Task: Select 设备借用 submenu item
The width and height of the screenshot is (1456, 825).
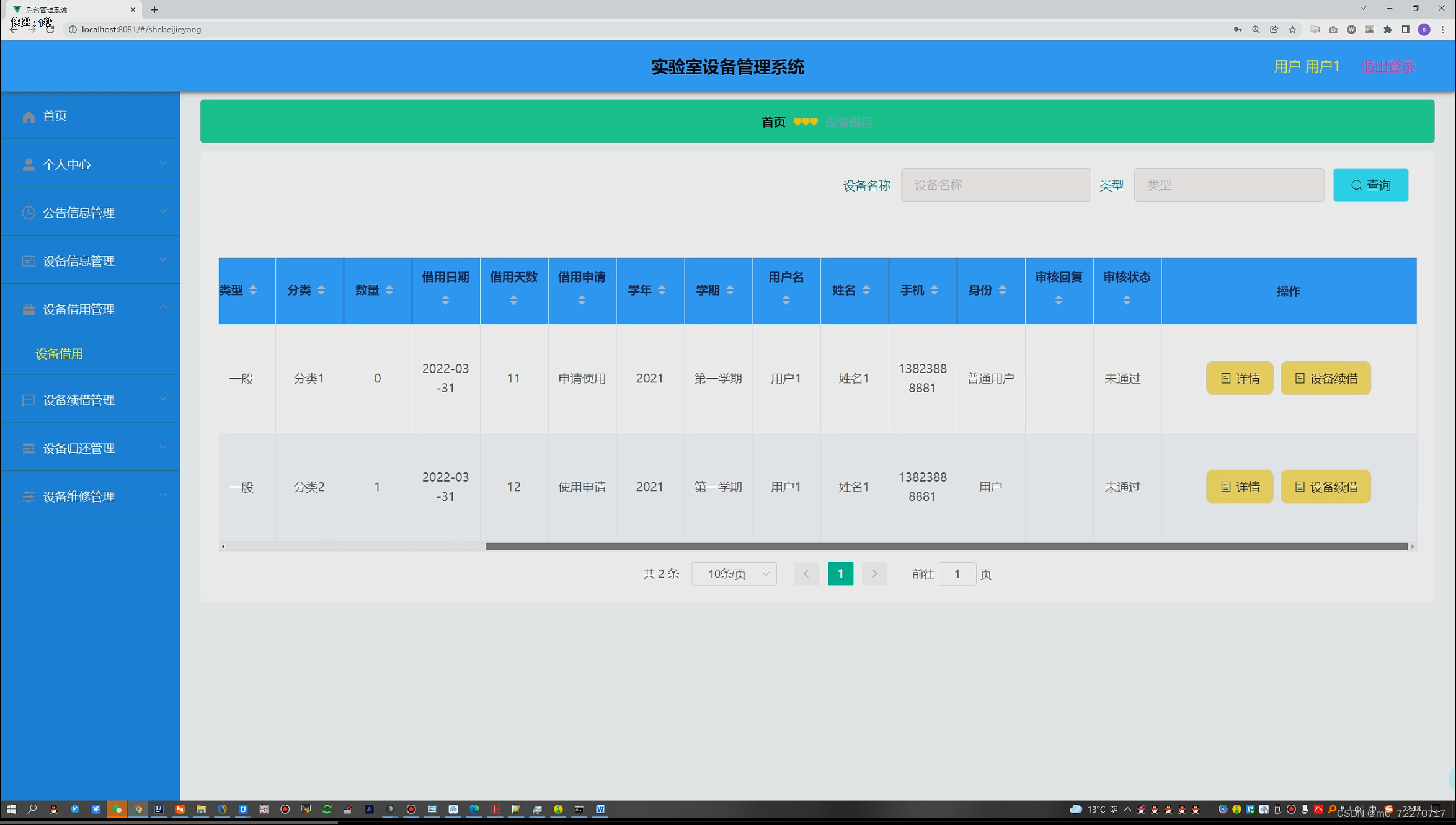Action: [x=60, y=353]
